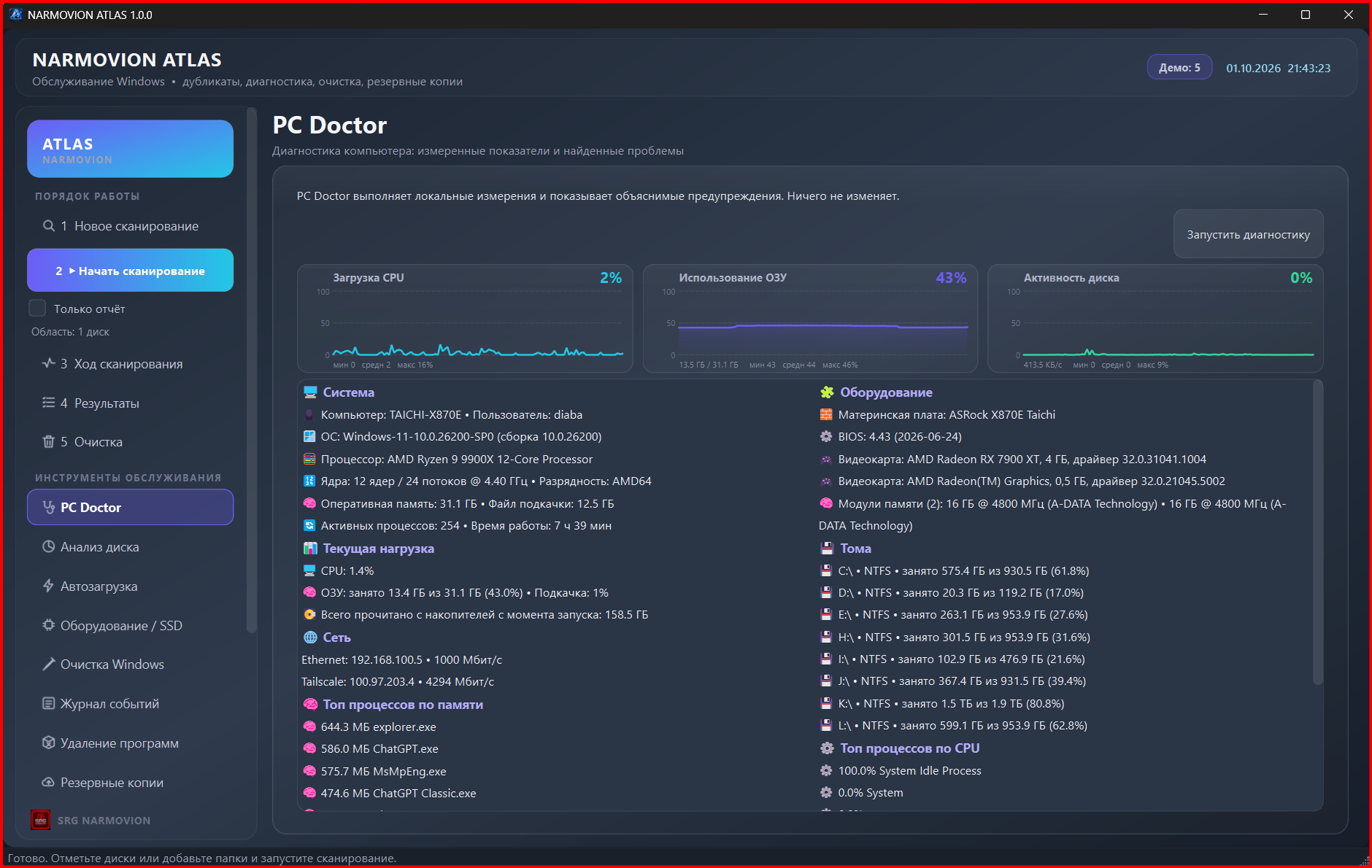Click the Использование ОЗУ graph card

click(x=810, y=319)
